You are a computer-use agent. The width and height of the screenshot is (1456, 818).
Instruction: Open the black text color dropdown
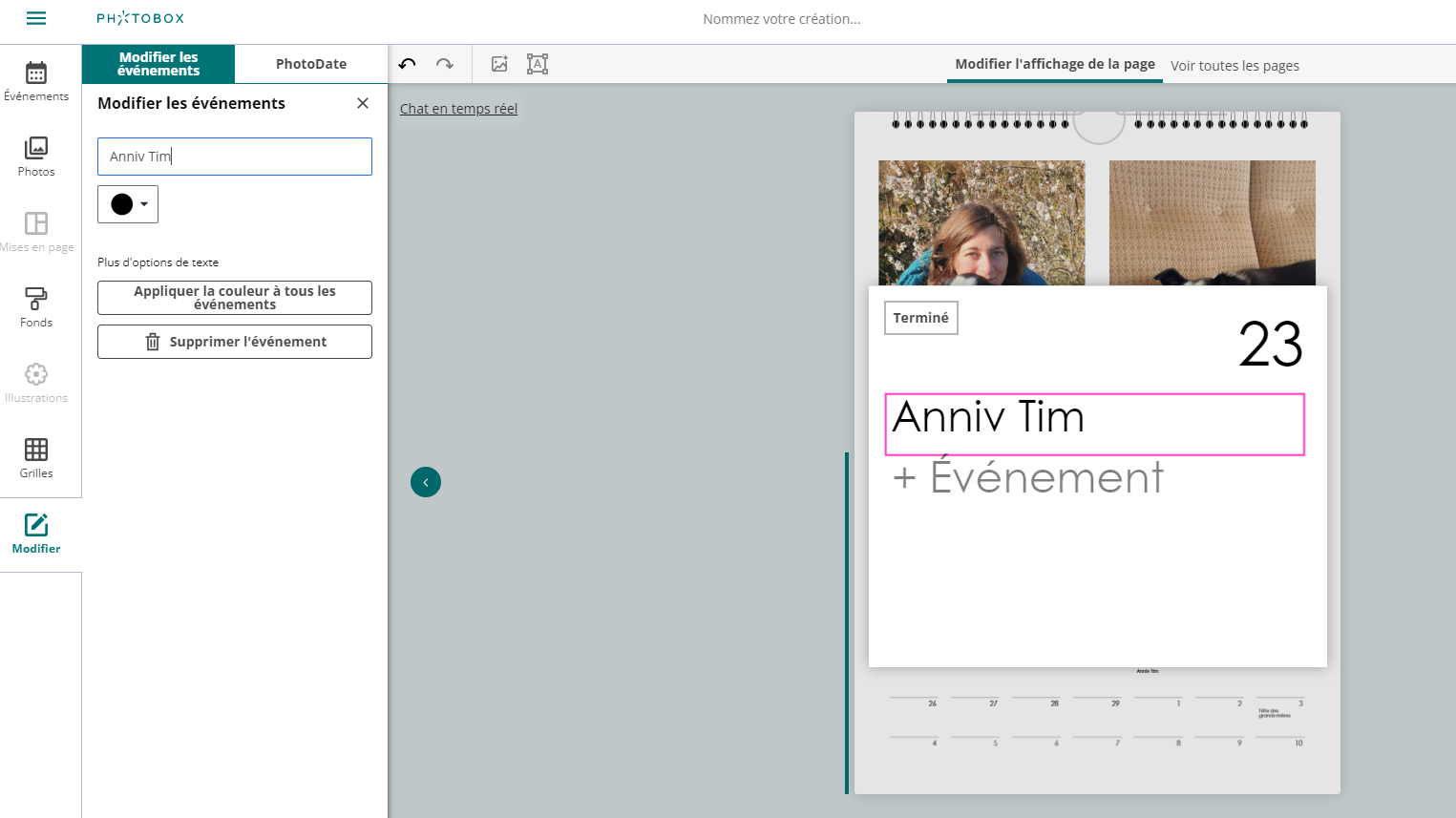128,204
